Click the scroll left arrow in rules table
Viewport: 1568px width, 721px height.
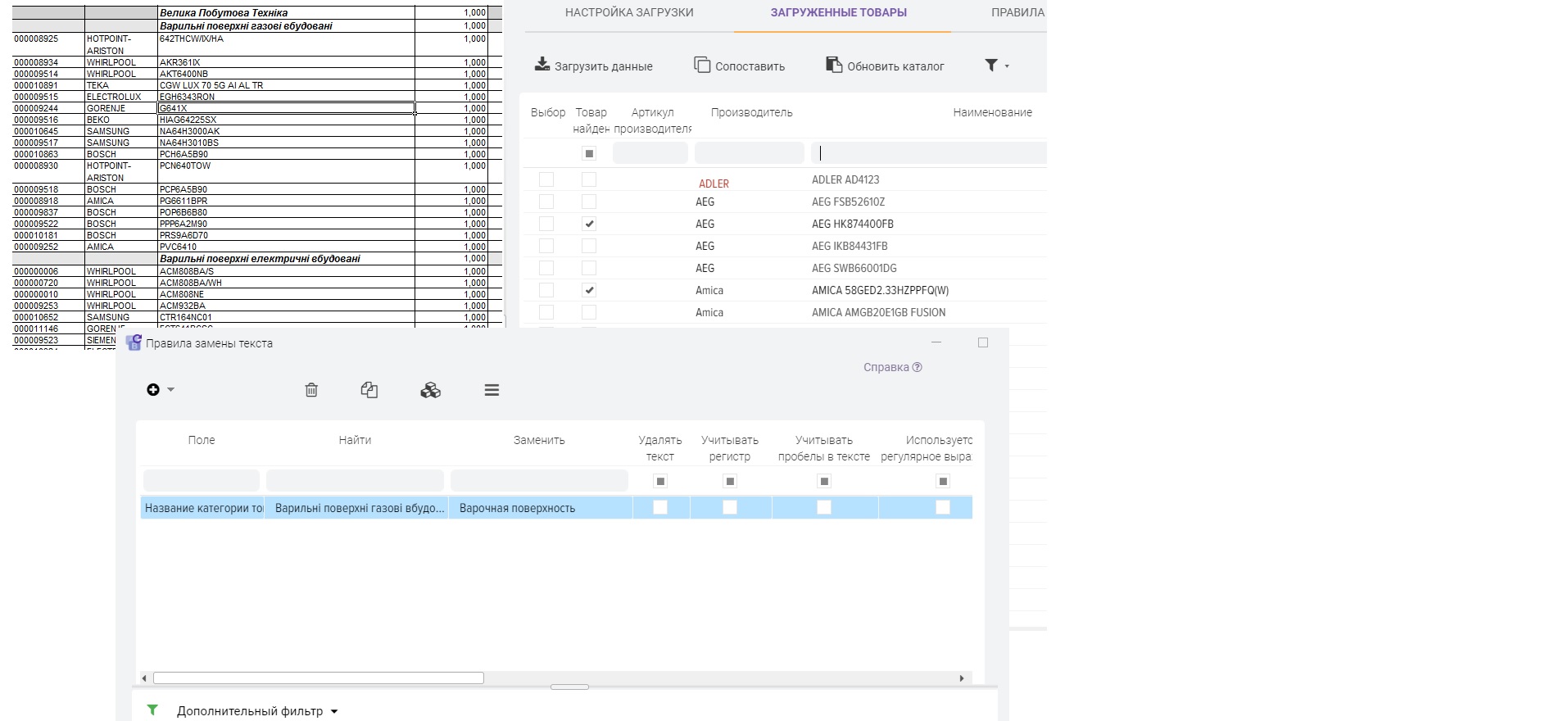[x=144, y=678]
